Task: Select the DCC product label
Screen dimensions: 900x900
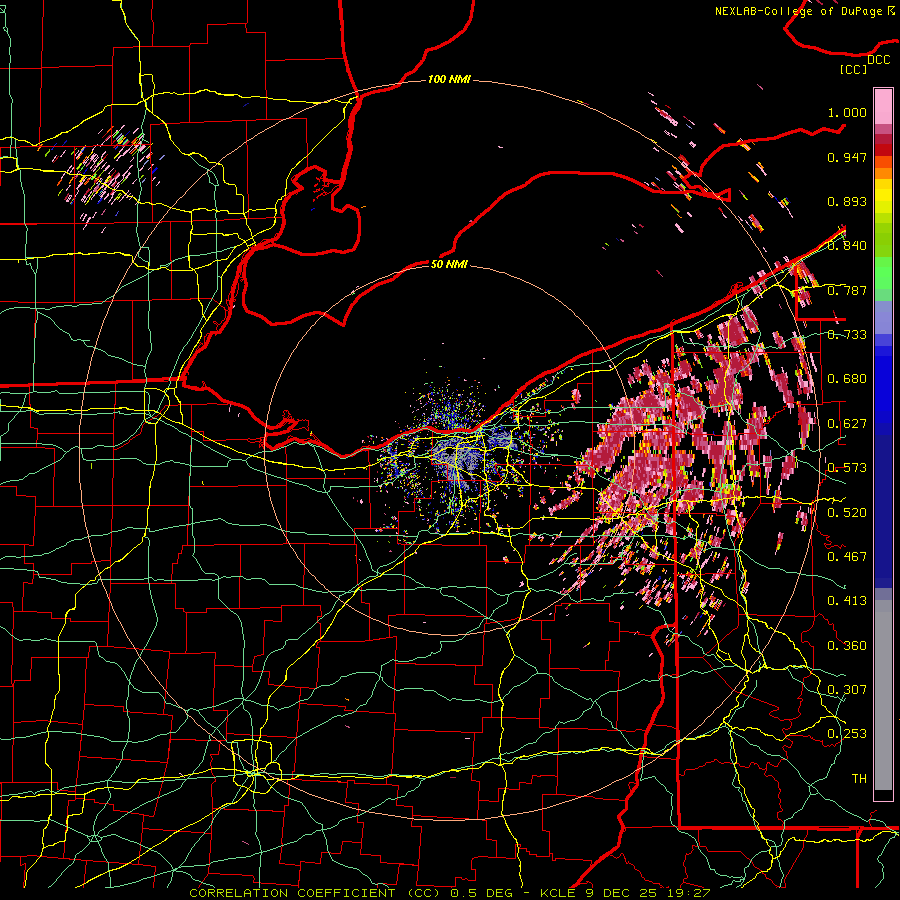Action: 878,60
